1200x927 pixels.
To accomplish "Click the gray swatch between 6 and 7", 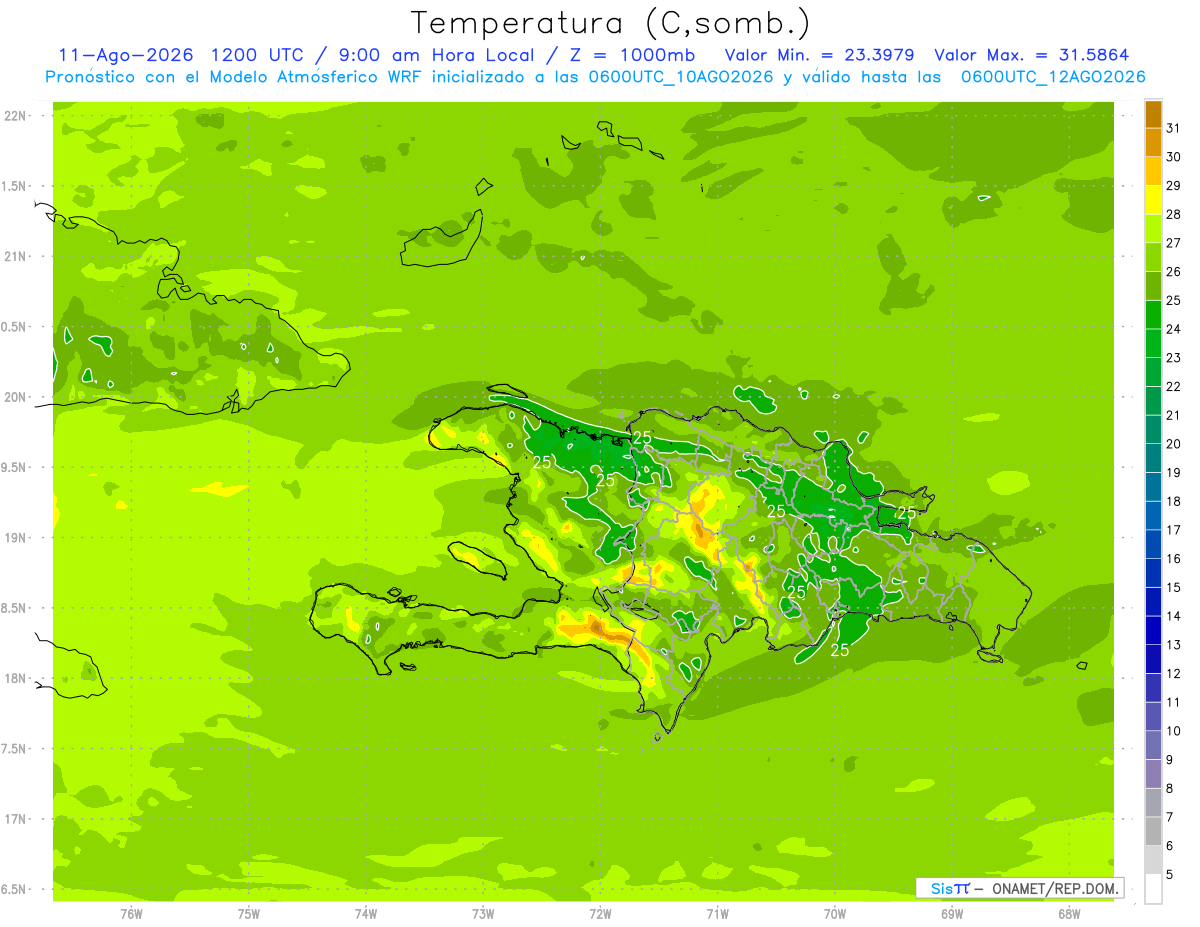I will [x=1153, y=831].
